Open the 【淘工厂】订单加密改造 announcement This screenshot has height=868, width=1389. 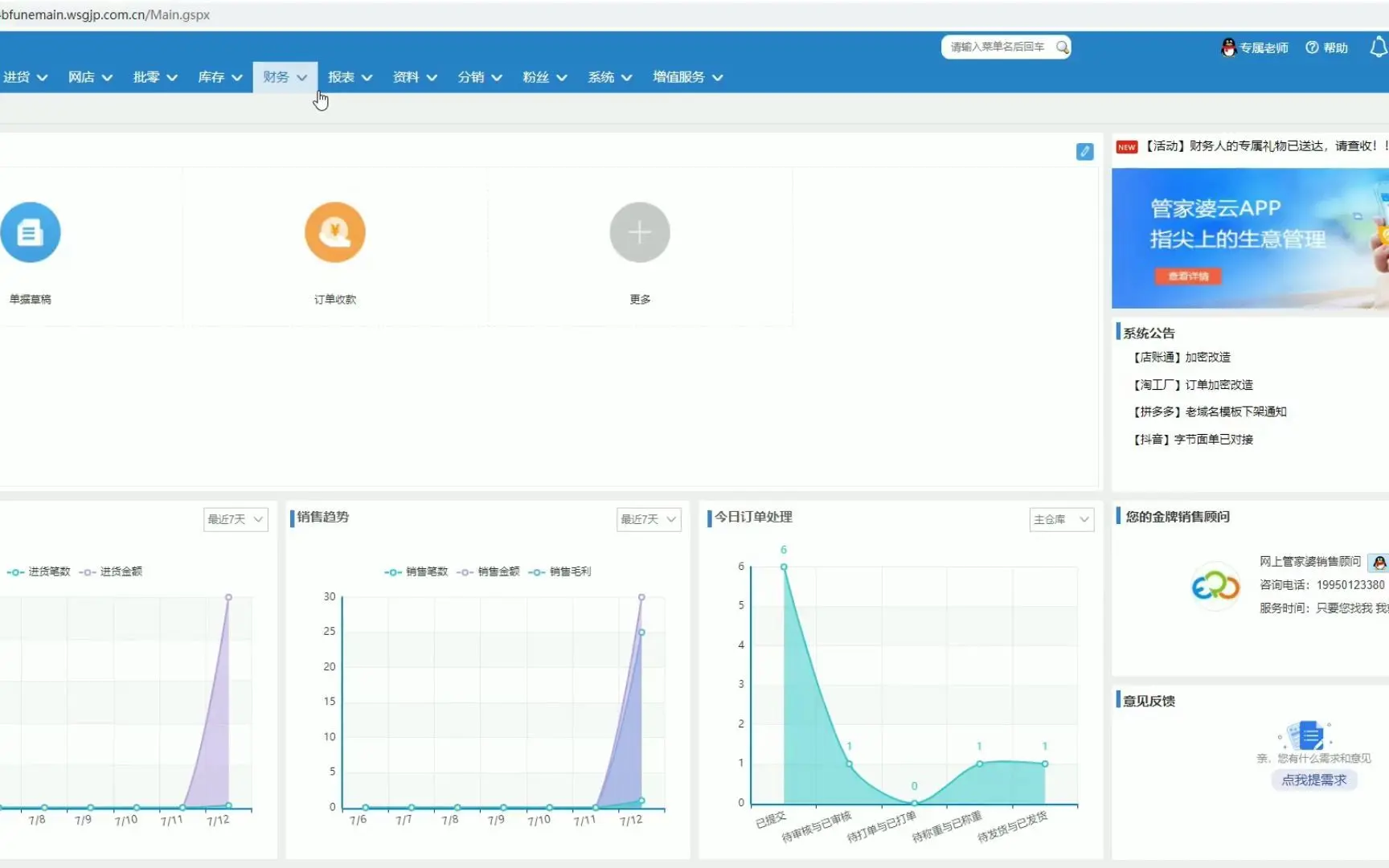1192,384
